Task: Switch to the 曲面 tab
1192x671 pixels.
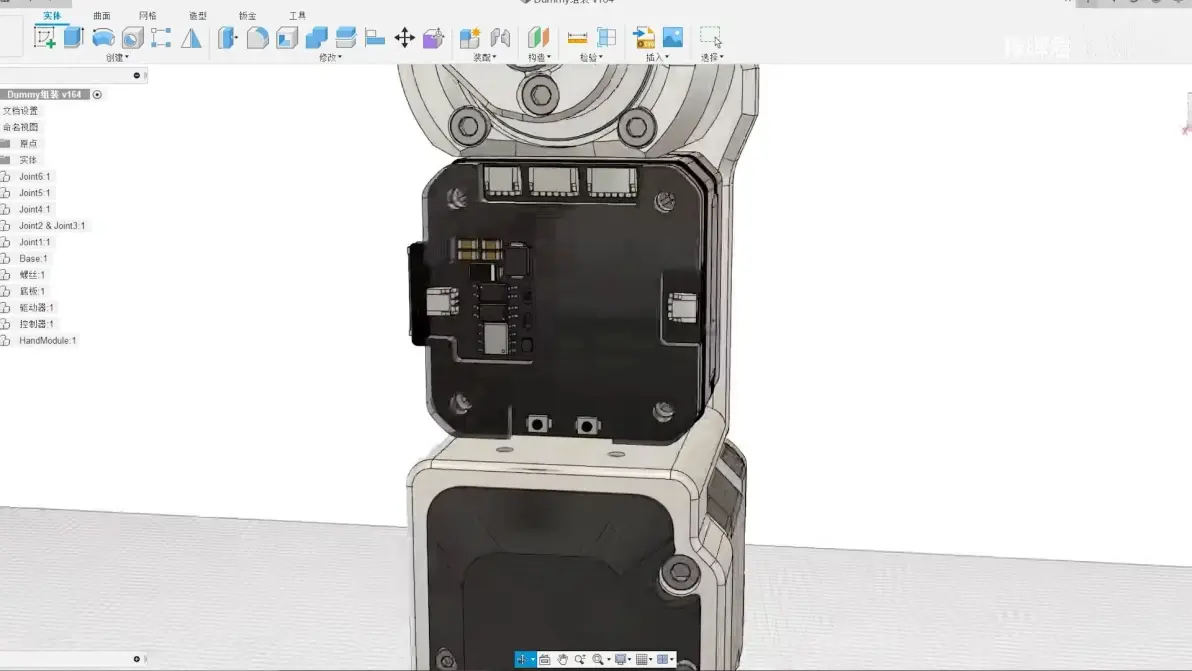Action: [102, 16]
